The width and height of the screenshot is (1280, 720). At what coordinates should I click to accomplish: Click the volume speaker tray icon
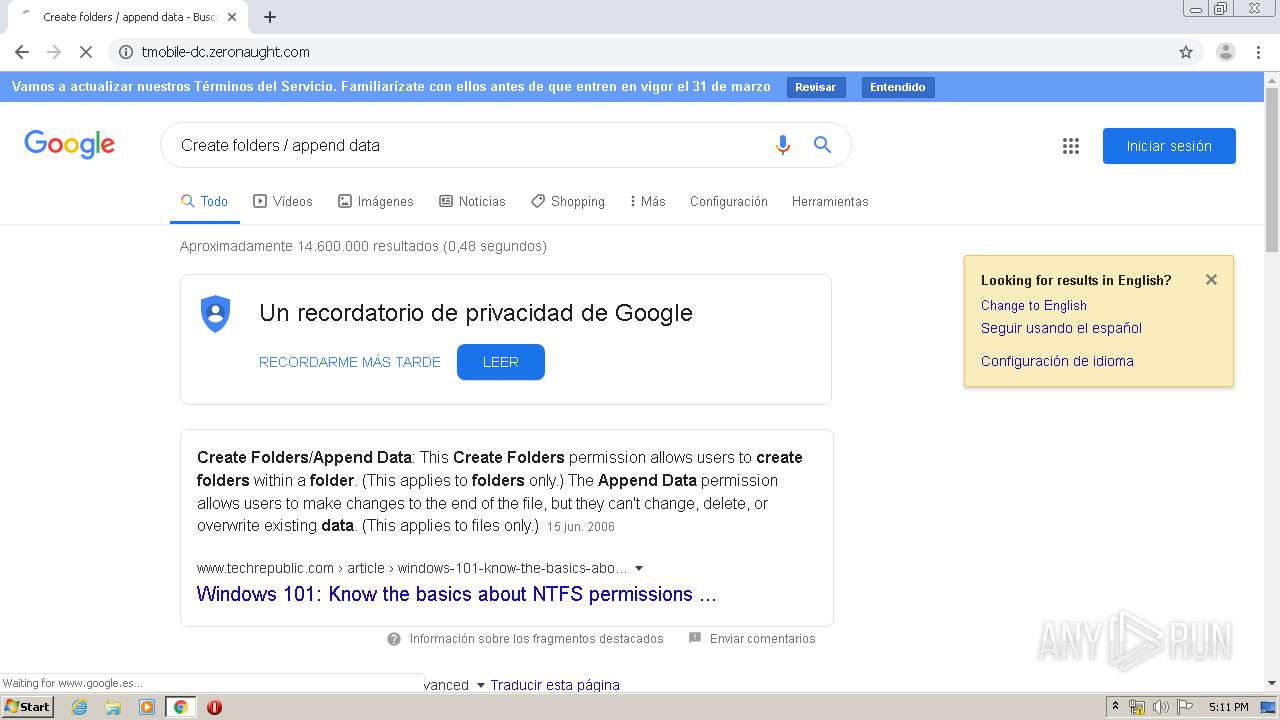pos(1161,707)
